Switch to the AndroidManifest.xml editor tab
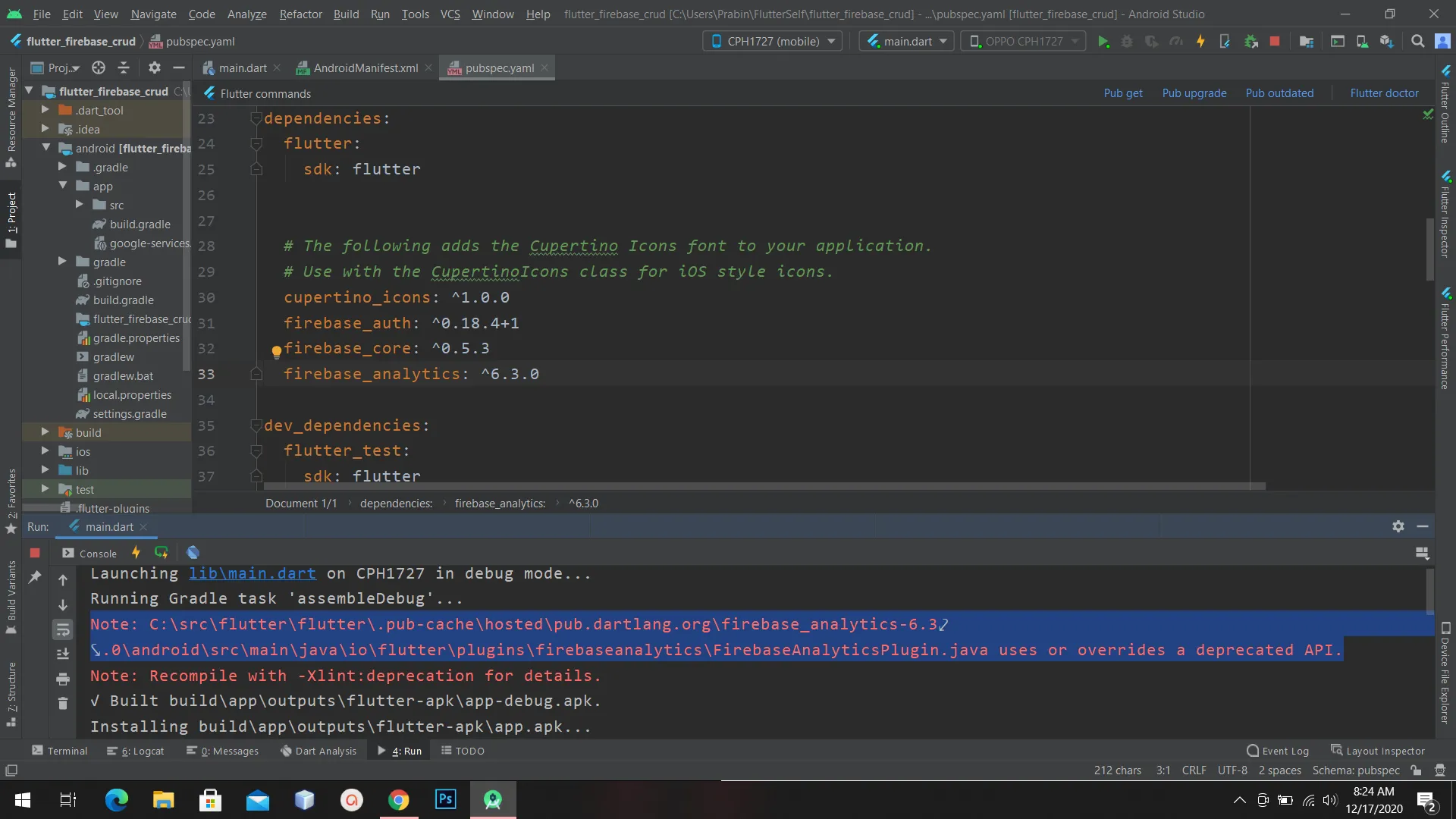 (366, 68)
